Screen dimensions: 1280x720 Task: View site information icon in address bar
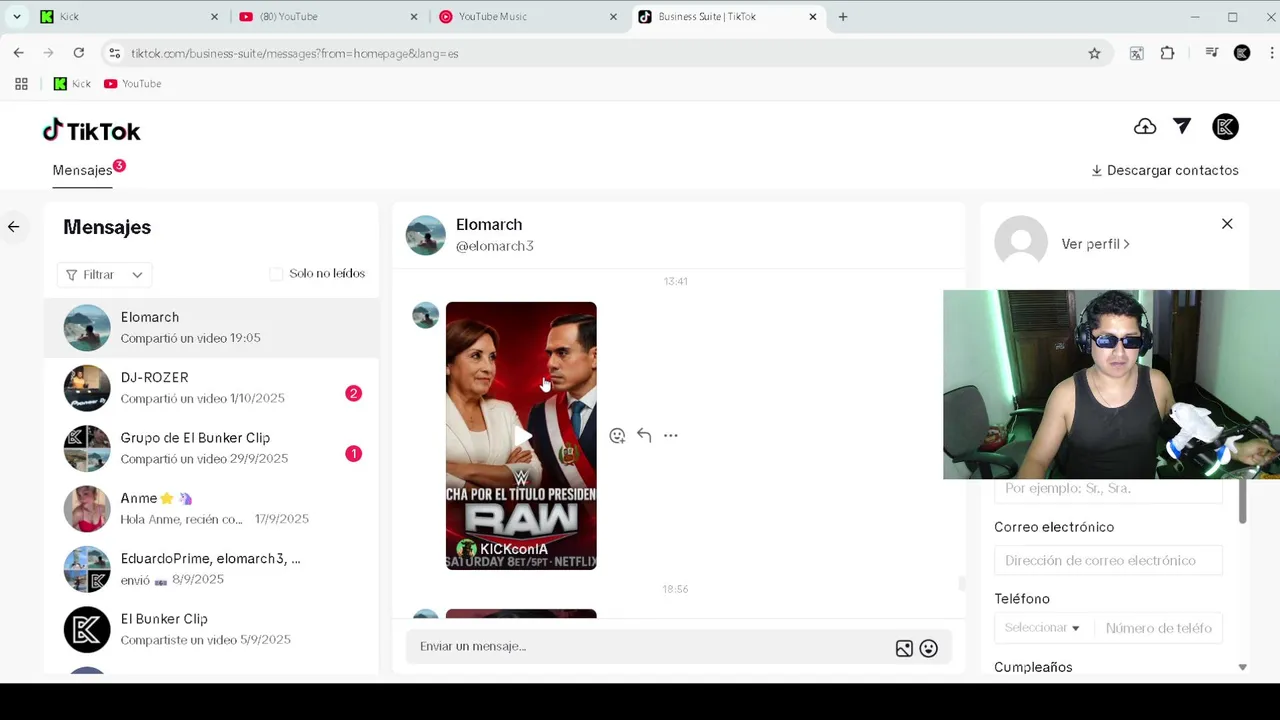click(114, 53)
